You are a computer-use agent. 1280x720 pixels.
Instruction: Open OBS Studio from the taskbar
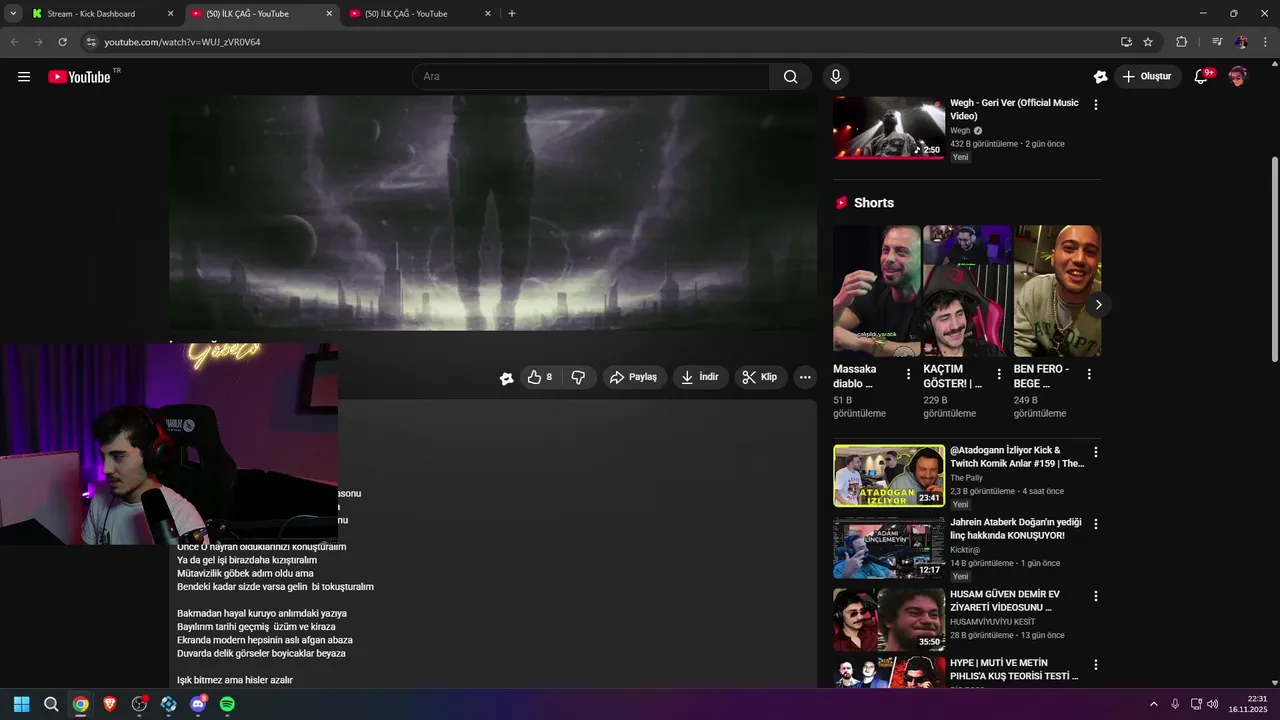pyautogui.click(x=139, y=704)
